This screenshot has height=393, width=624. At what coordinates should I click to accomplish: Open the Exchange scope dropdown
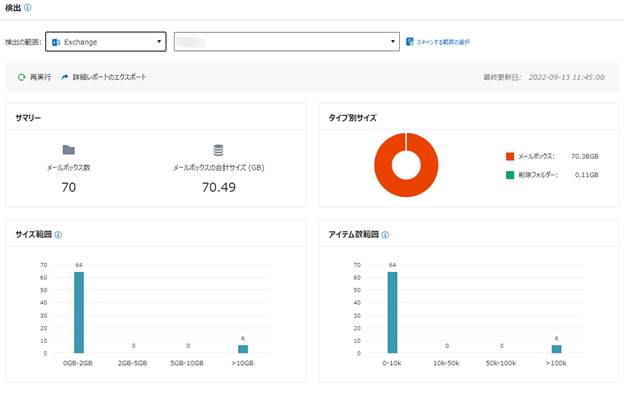pyautogui.click(x=106, y=42)
